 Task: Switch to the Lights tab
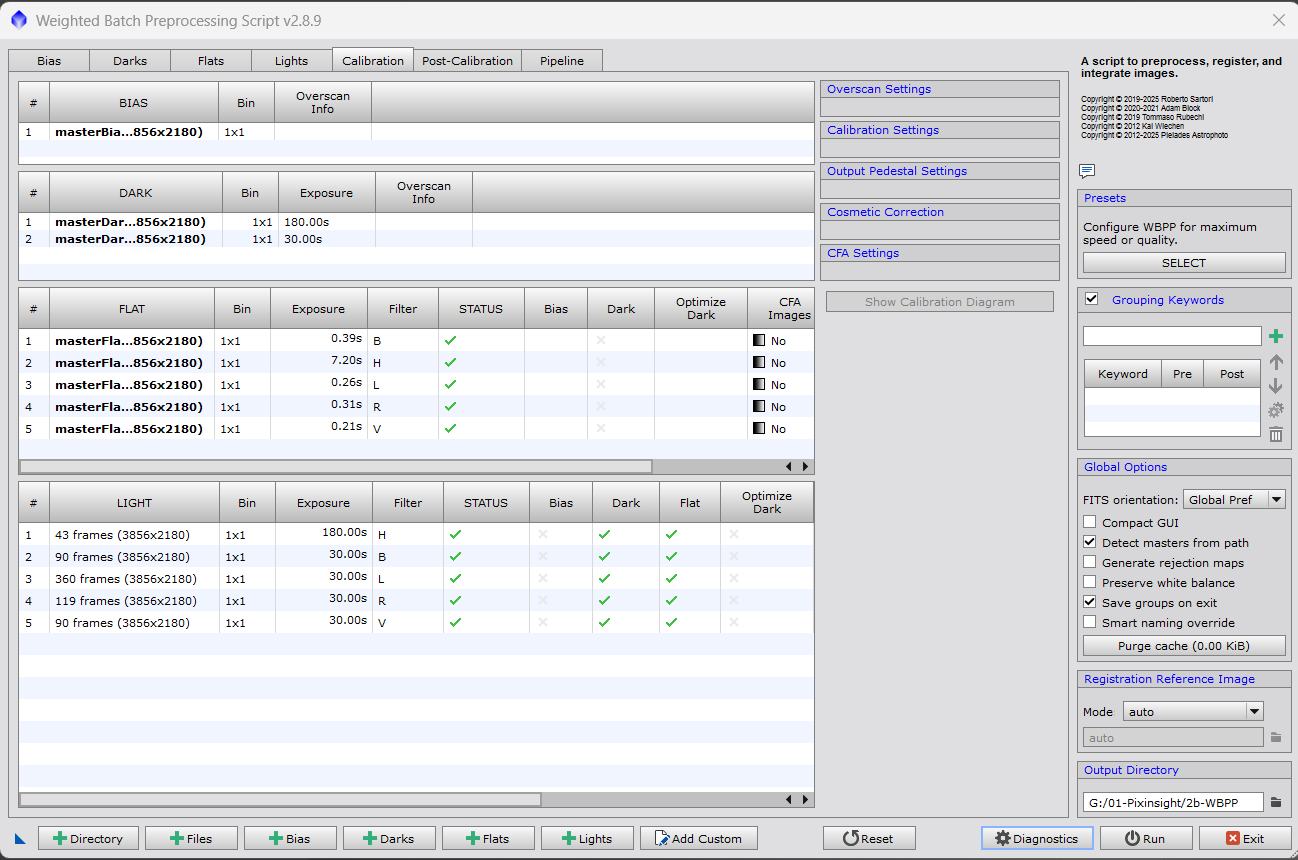click(x=292, y=61)
